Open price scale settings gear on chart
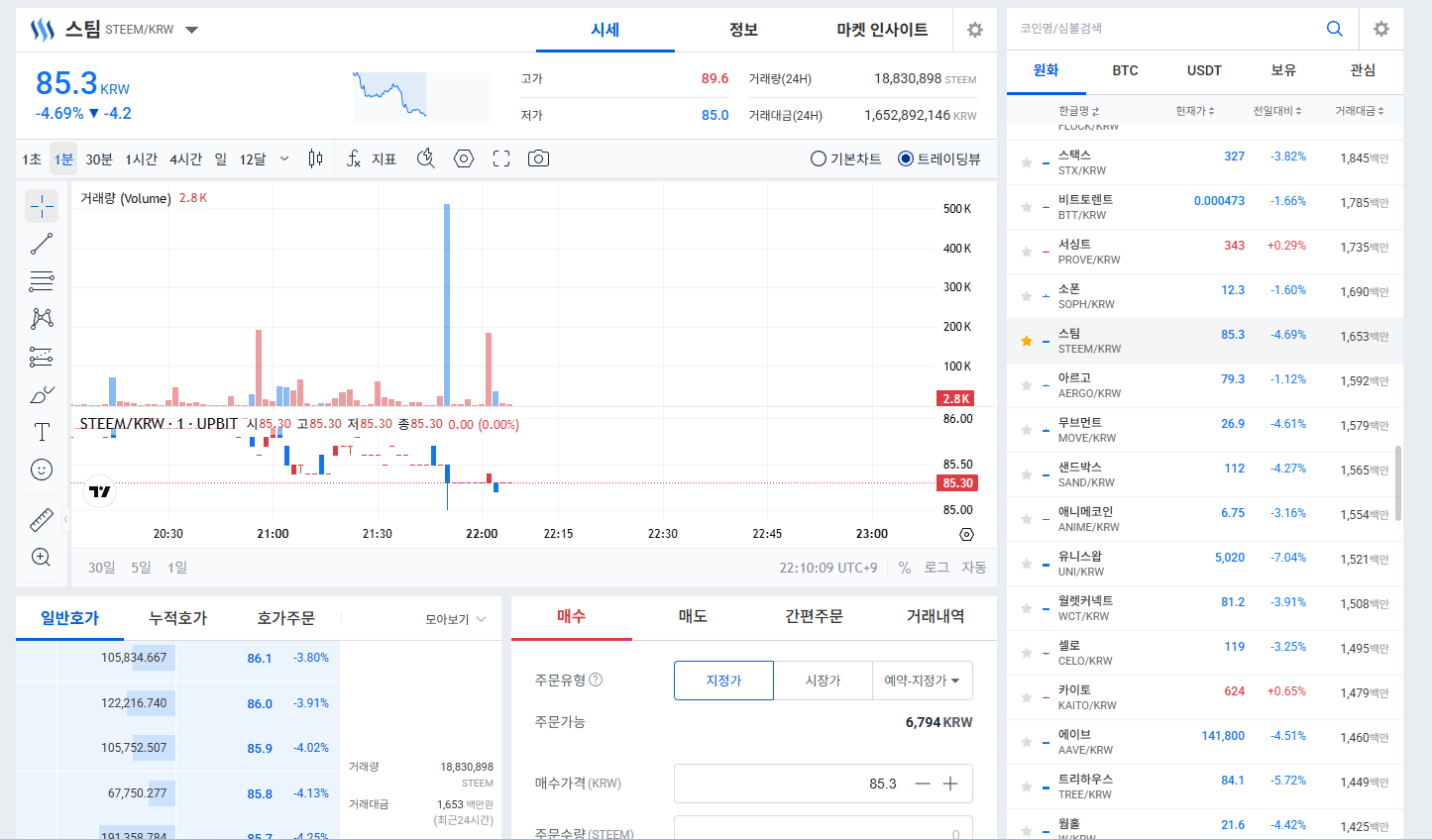The image size is (1432, 840). (967, 534)
